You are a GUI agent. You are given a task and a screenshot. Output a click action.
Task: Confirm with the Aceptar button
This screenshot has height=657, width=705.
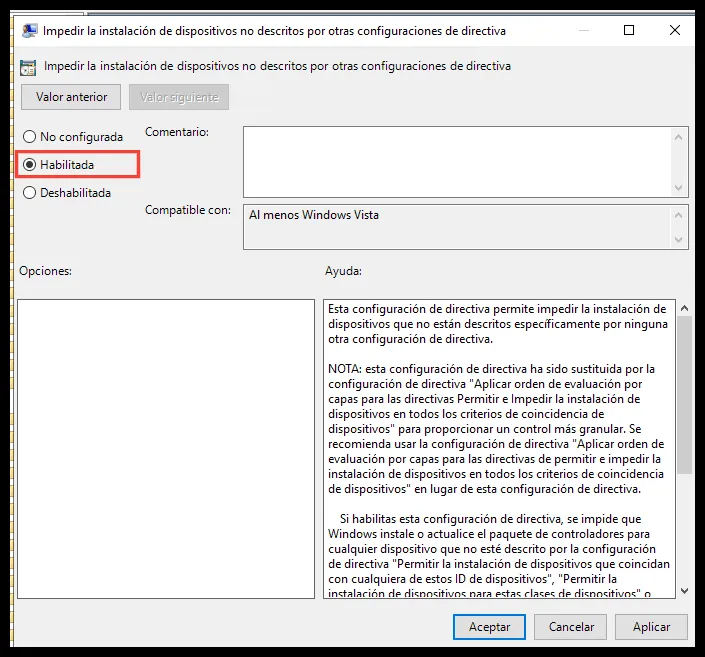[489, 627]
